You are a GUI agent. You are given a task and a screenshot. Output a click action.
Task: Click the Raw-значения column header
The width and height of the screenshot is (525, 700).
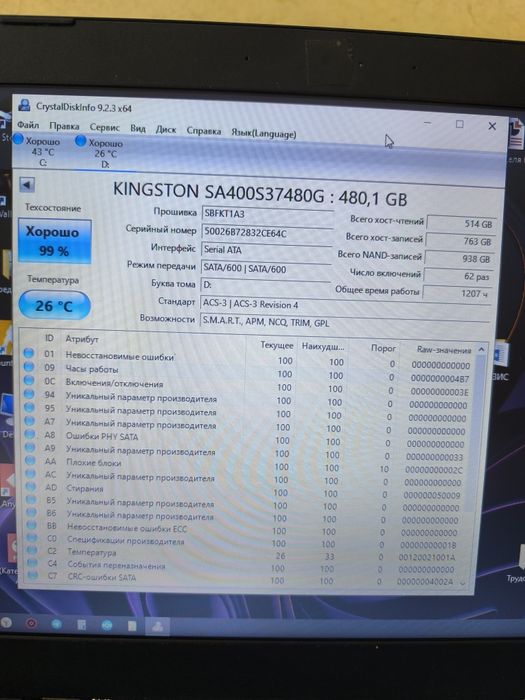click(x=444, y=350)
